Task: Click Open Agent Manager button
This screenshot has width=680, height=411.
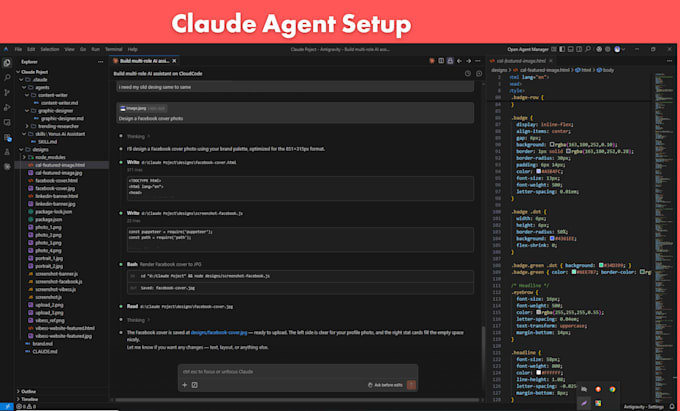Action: point(527,49)
